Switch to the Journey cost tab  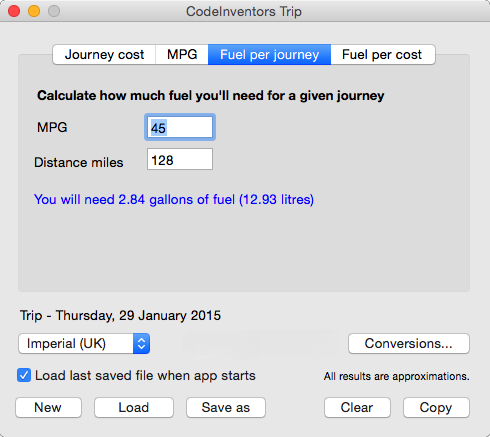pos(104,54)
